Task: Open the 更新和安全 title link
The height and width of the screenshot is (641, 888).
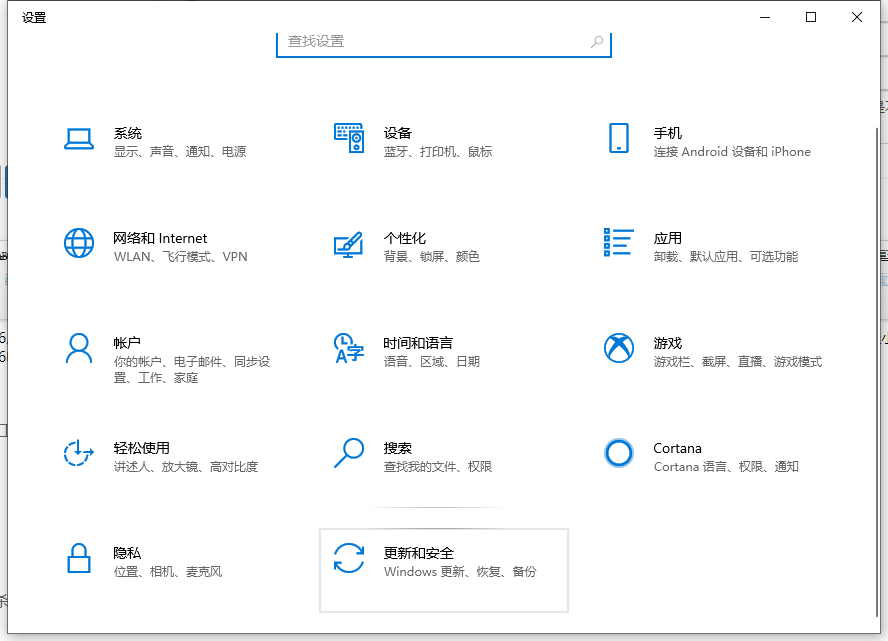Action: point(418,553)
